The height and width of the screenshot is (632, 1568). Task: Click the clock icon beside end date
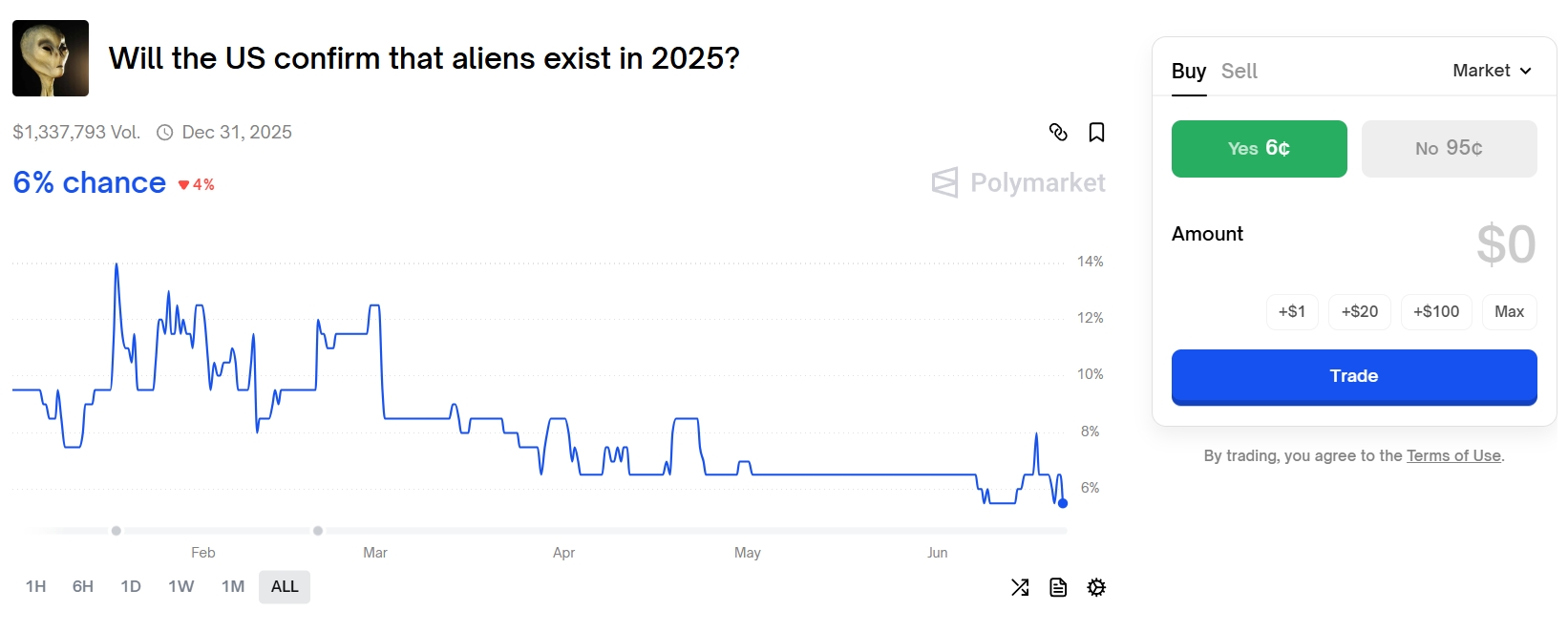click(x=164, y=133)
